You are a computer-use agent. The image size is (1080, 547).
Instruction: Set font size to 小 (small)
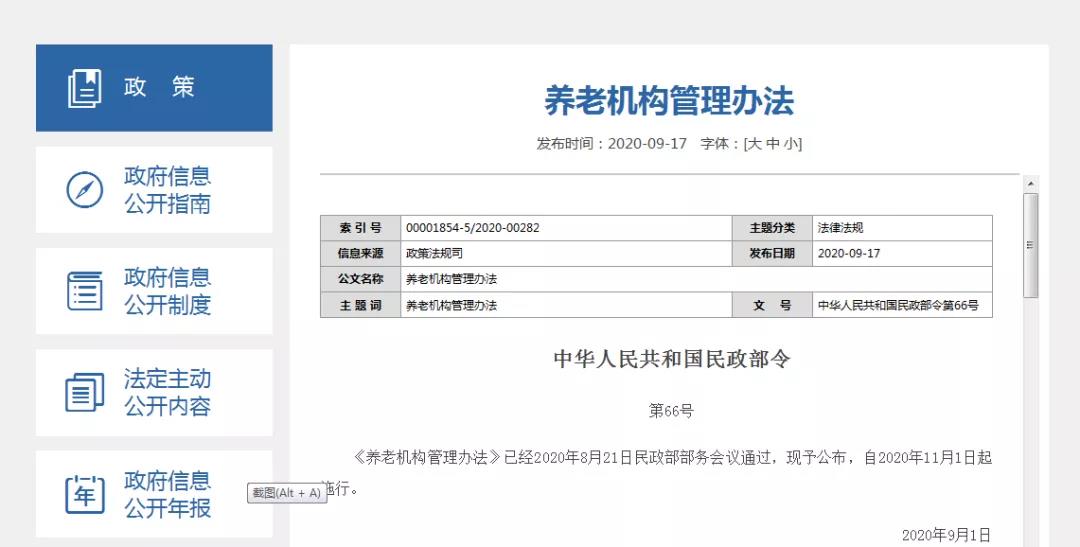coord(791,143)
